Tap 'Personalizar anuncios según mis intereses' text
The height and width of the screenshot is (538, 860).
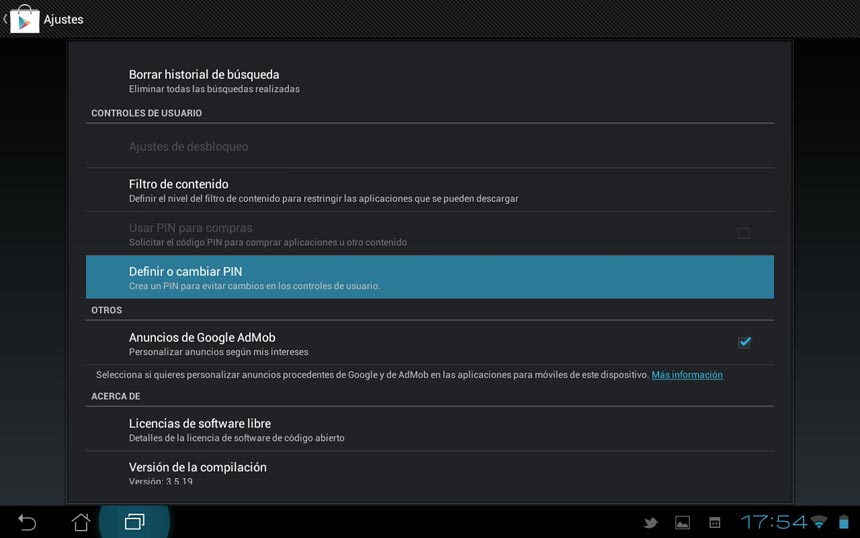[x=218, y=352]
